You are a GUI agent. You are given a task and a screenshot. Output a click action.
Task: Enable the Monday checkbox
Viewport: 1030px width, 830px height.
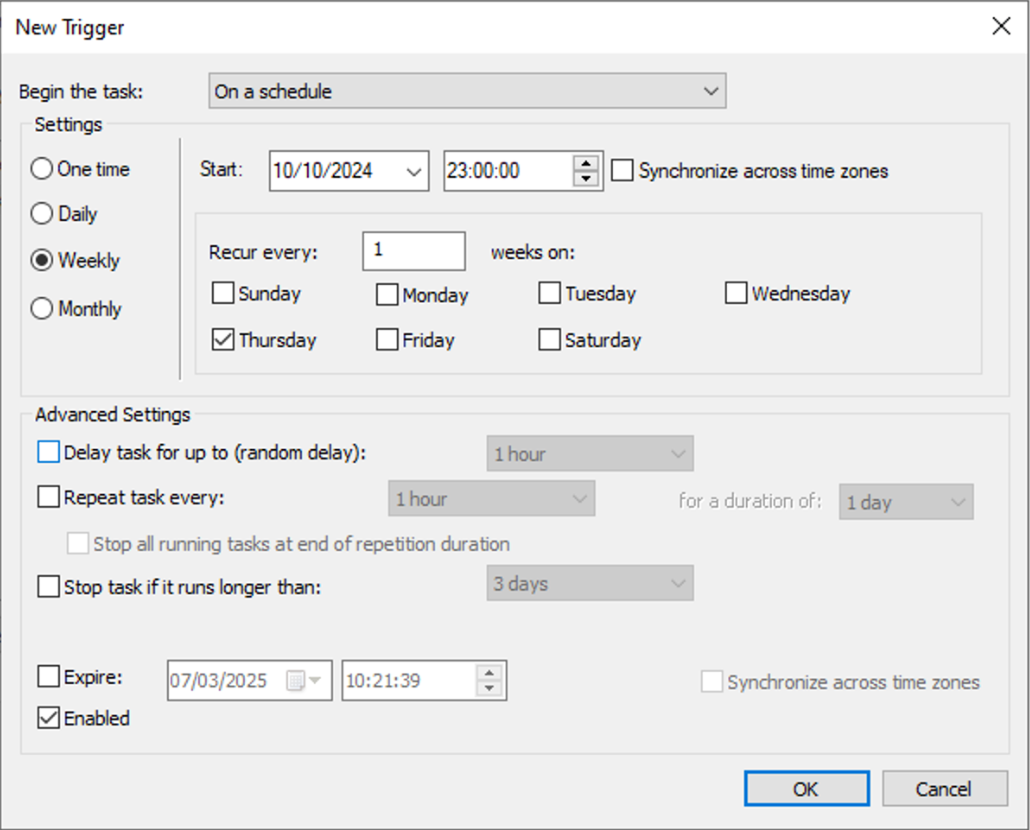(387, 295)
